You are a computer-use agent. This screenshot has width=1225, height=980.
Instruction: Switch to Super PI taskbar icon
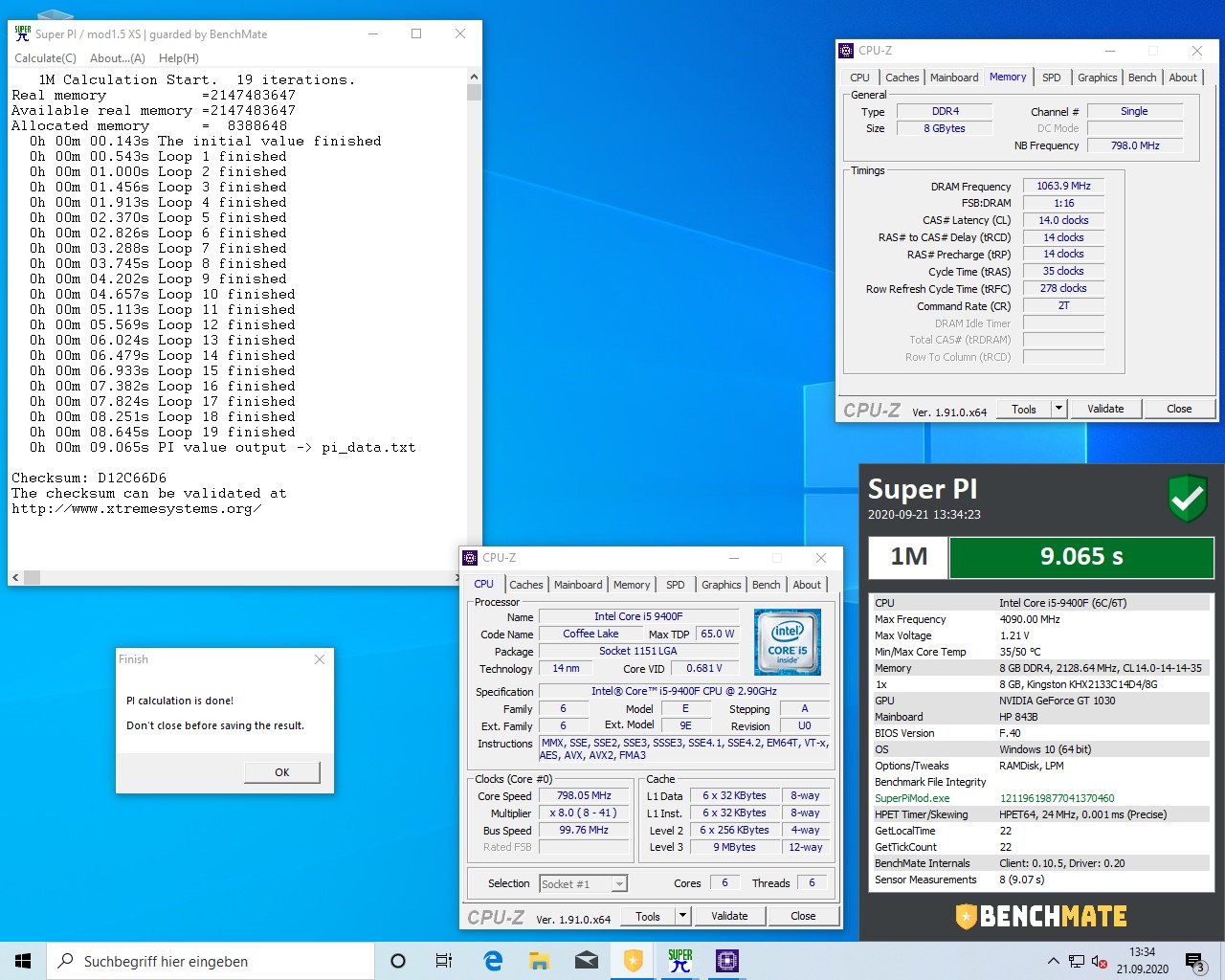point(679,961)
